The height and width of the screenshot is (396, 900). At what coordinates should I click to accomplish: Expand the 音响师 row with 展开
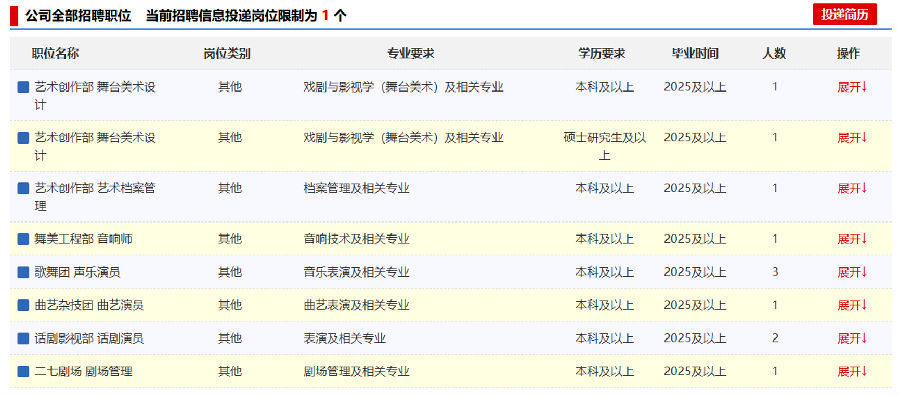point(852,239)
